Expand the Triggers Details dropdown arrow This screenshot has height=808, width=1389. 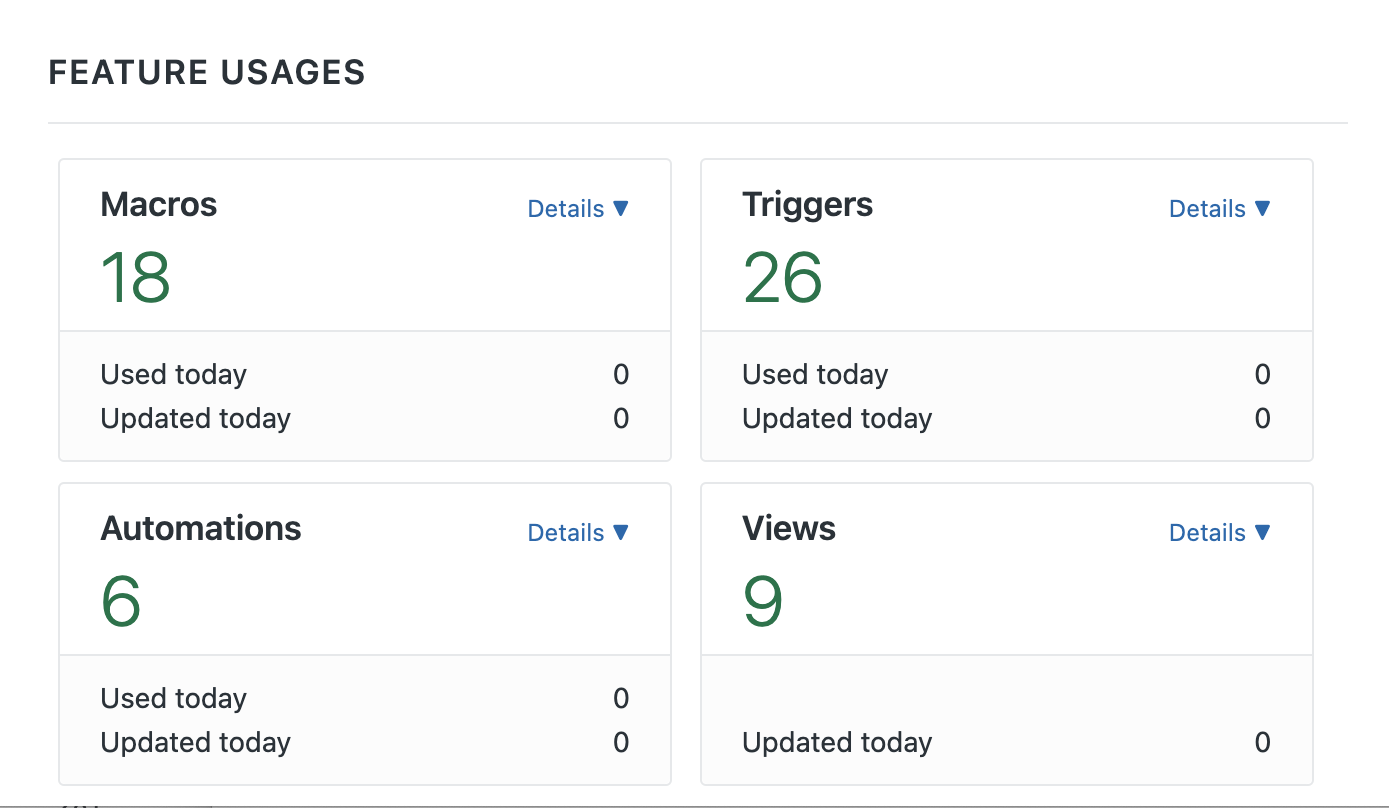click(1262, 208)
